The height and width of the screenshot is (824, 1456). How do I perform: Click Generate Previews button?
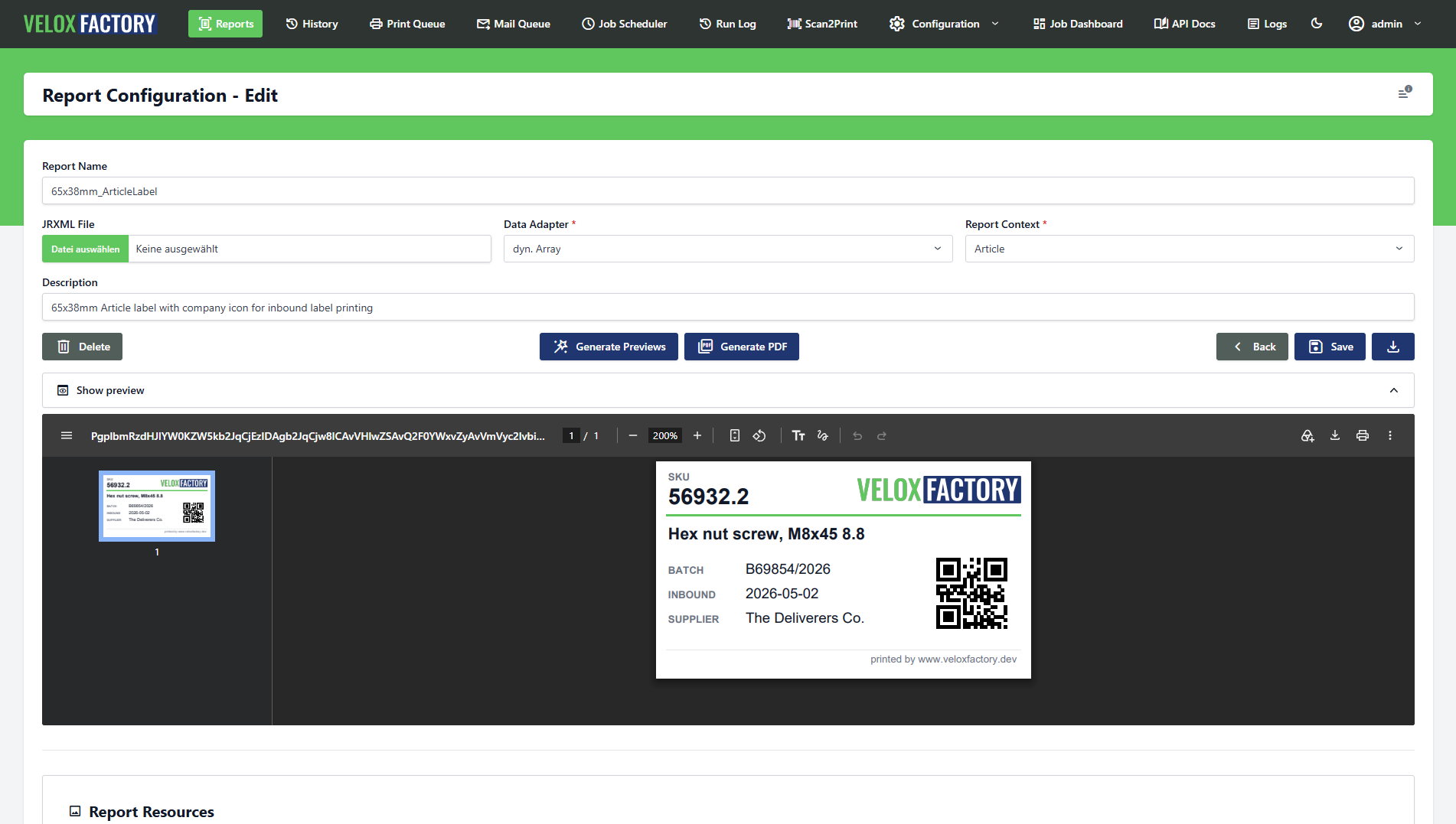point(609,347)
